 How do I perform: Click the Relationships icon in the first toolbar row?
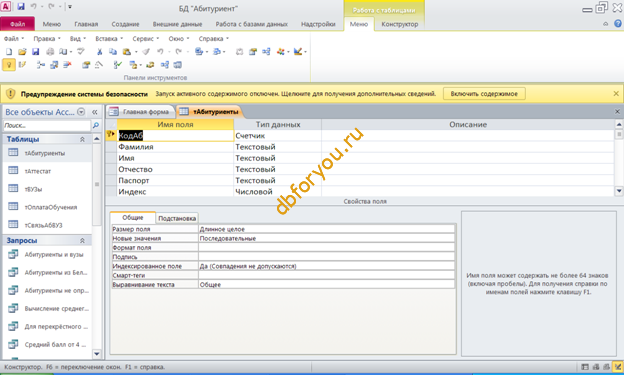coord(266,51)
